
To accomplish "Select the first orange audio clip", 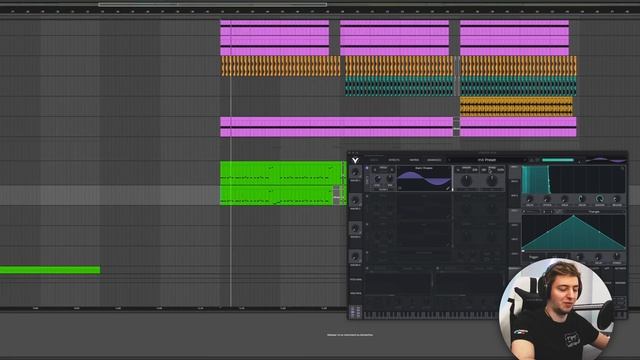I will (280, 66).
